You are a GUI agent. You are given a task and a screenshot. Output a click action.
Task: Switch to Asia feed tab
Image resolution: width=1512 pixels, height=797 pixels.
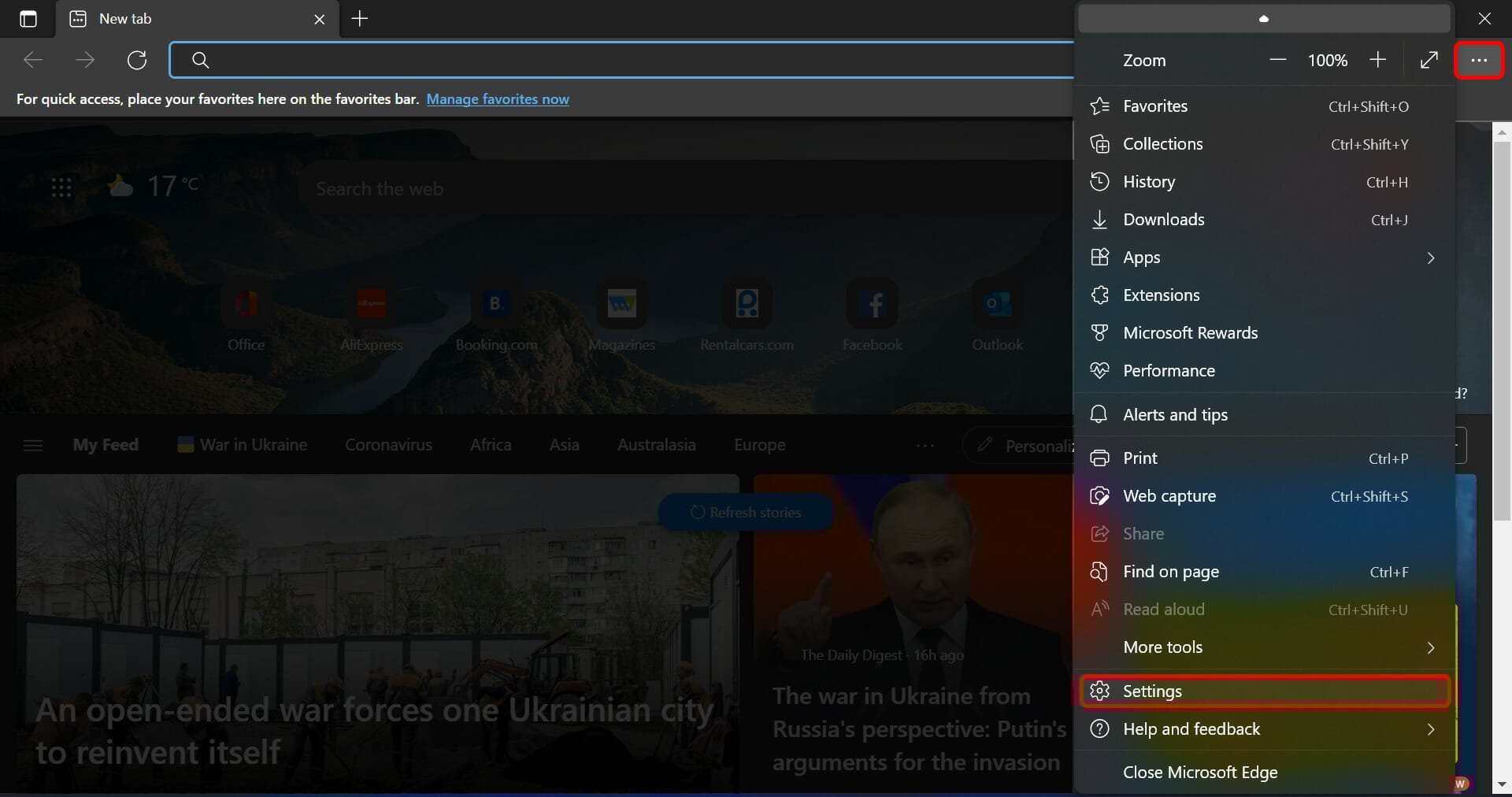tap(564, 445)
